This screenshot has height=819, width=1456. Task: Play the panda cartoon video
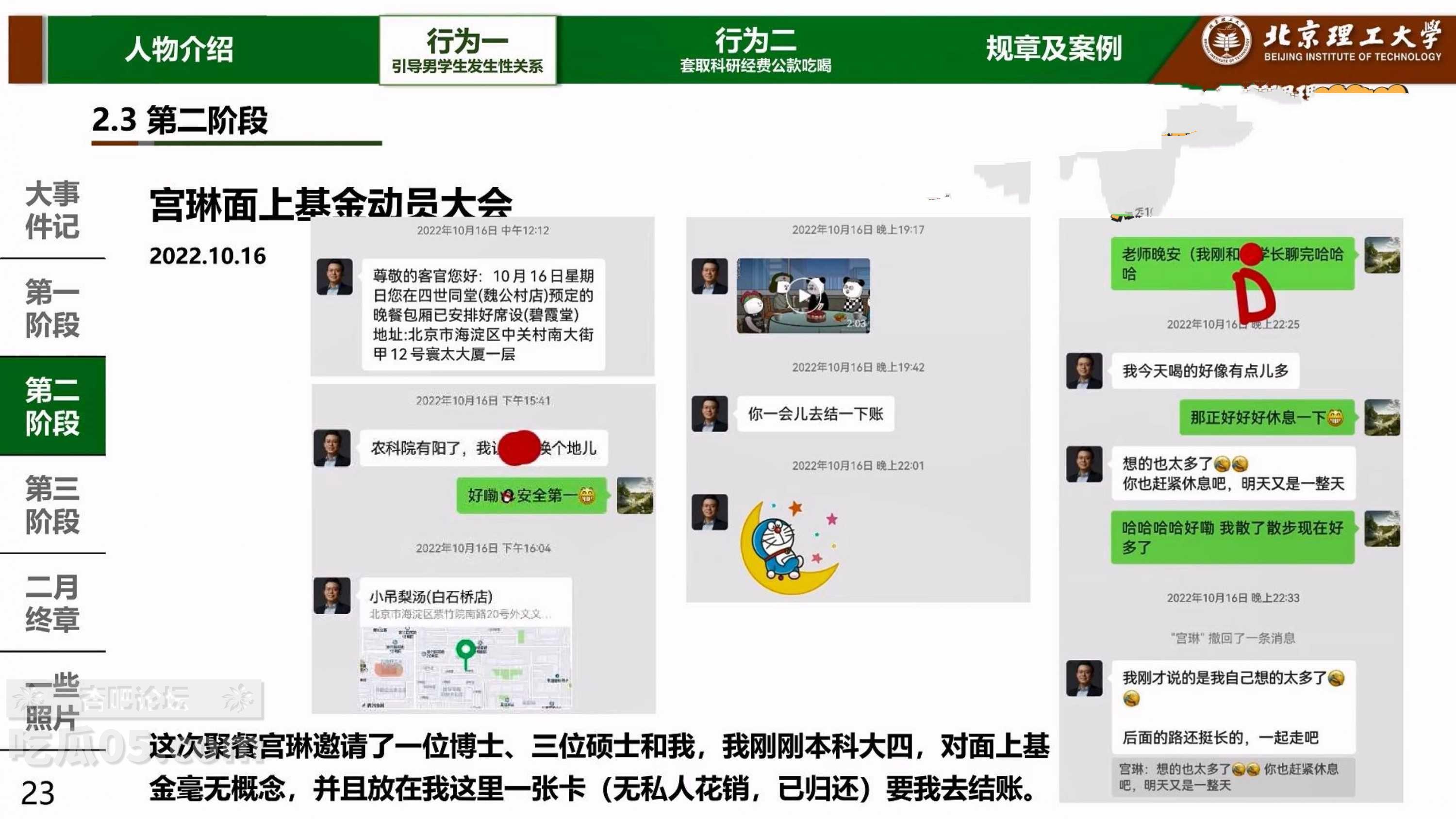pos(803,295)
